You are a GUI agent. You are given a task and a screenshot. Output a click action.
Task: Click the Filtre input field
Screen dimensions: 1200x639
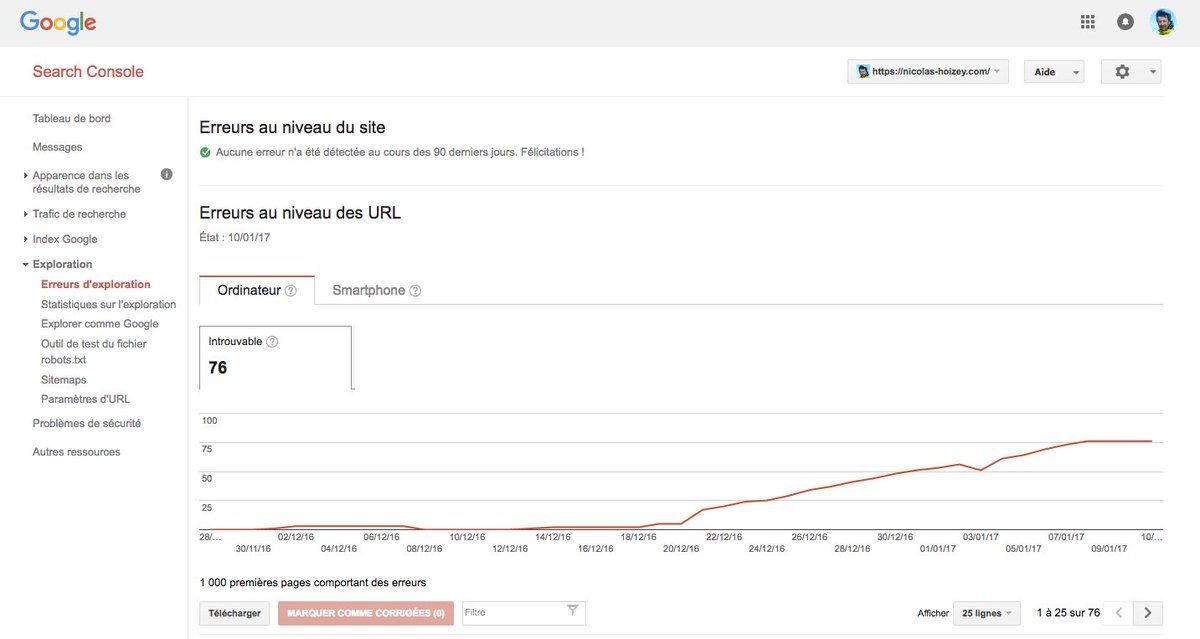point(510,612)
